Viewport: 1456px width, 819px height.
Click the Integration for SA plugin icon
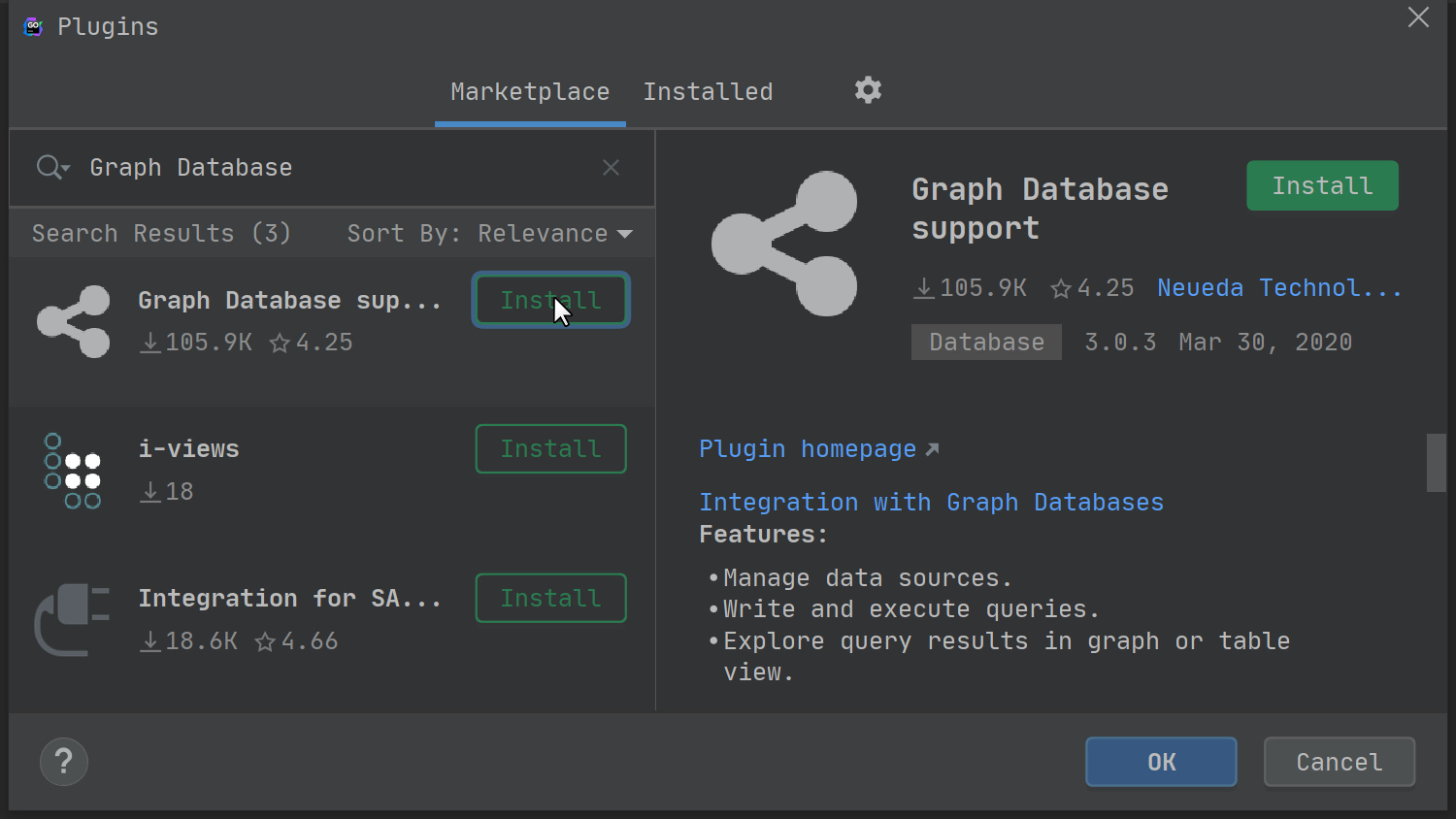pyautogui.click(x=74, y=620)
